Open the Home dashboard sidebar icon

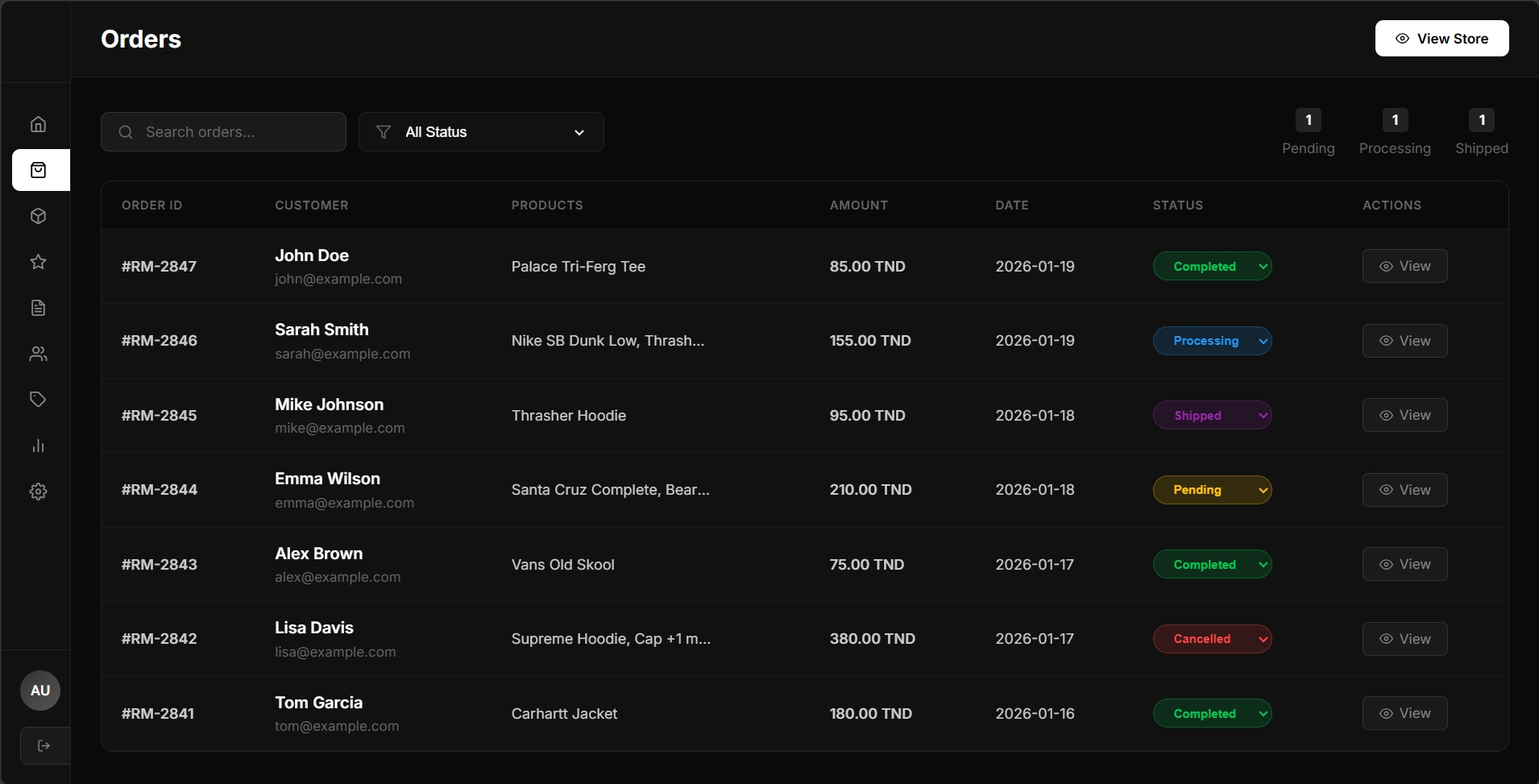(38, 124)
